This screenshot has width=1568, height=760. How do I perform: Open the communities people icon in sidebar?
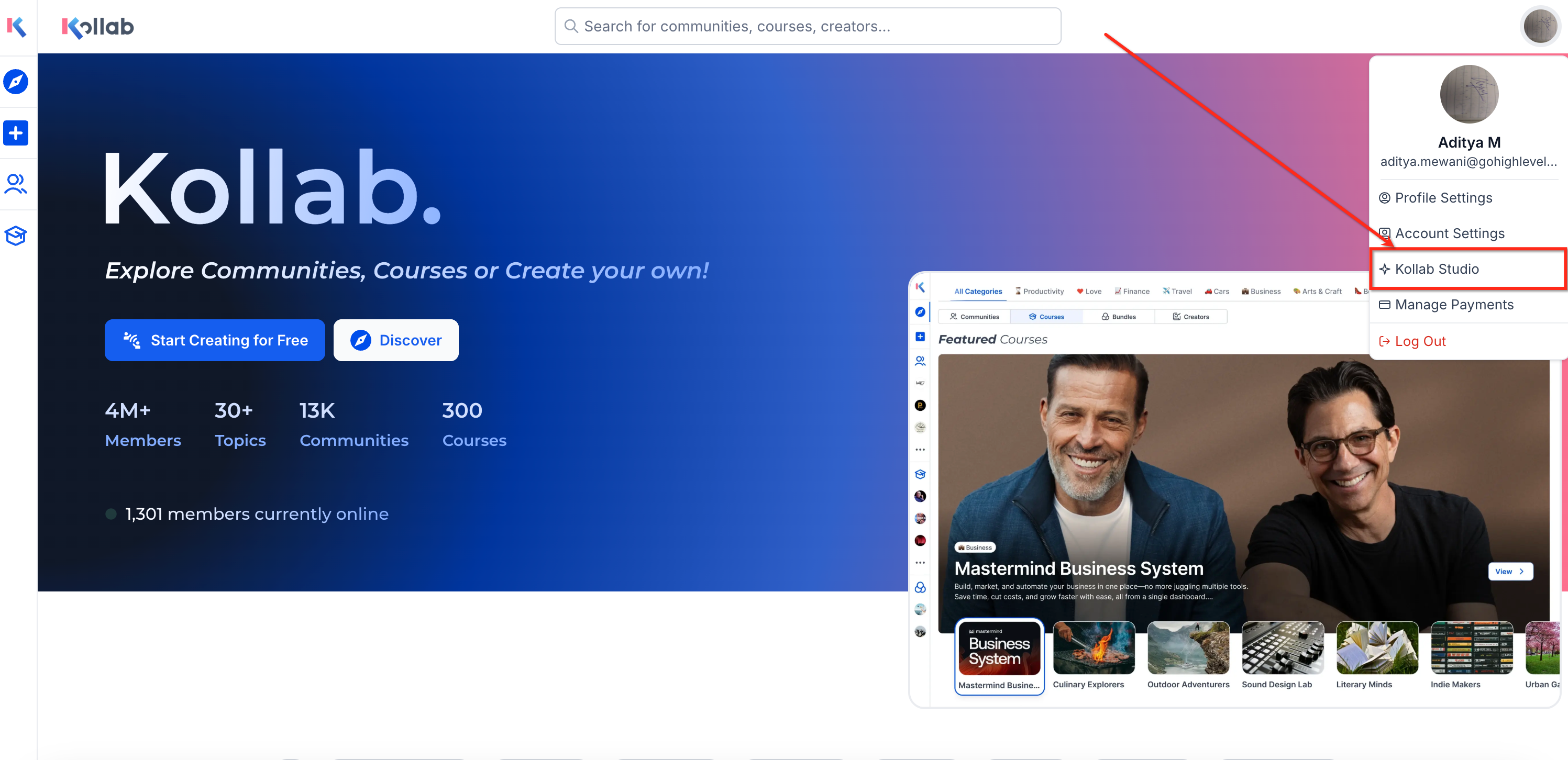16,184
